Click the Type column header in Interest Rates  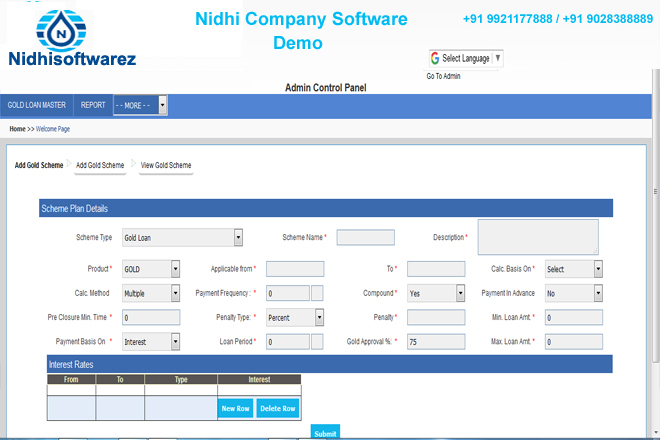(181, 379)
